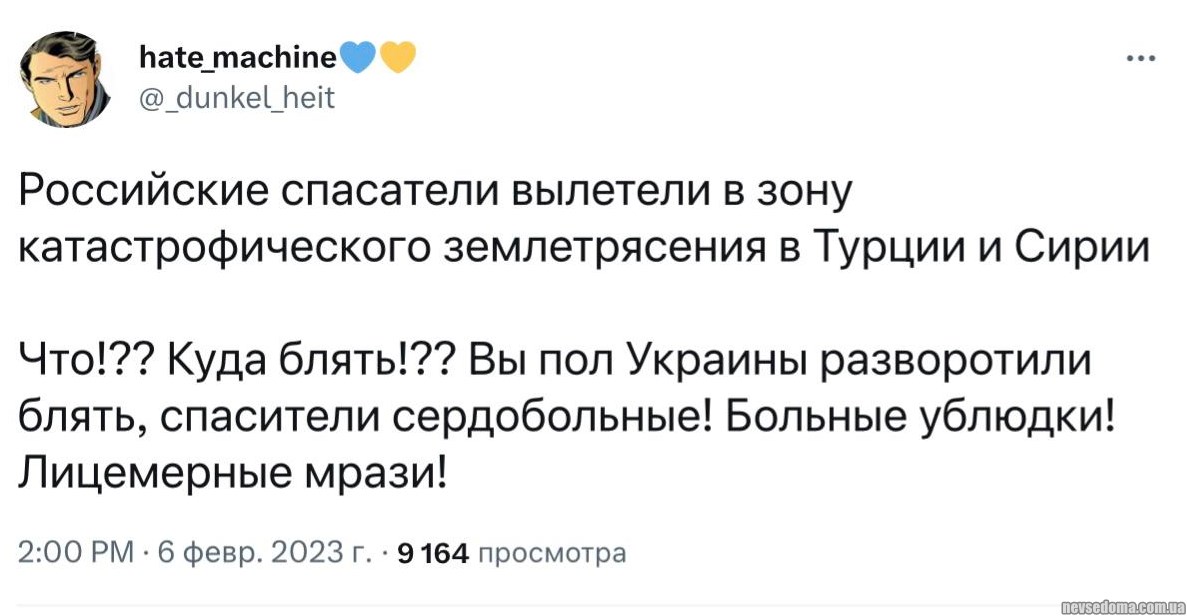Open the three-dot more options menu
This screenshot has height=616, width=1187.
1140,57
